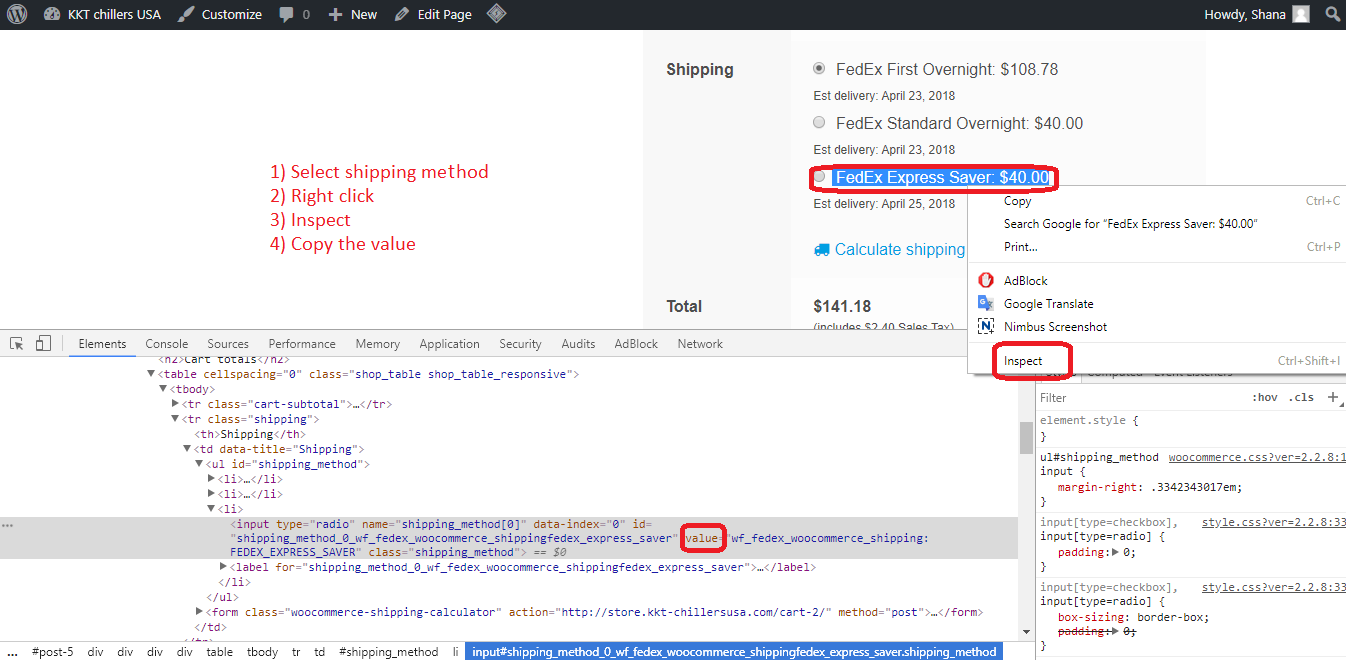Screen dimensions: 1346x660
Task: Open the Performance tab
Action: [x=302, y=343]
